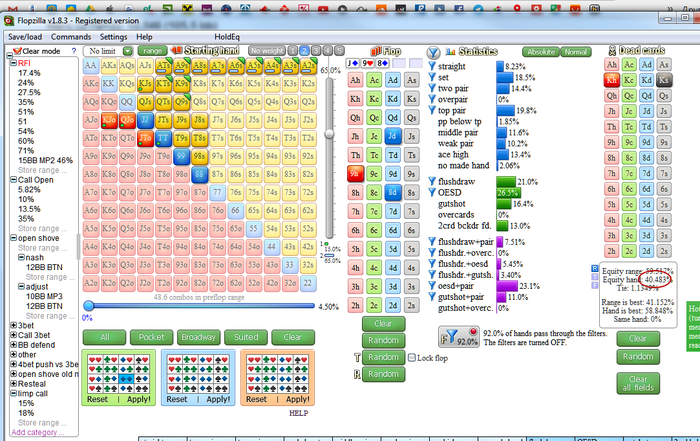Screen dimensions: 700x441
Task: Toggle the No weight button
Action: click(267, 51)
